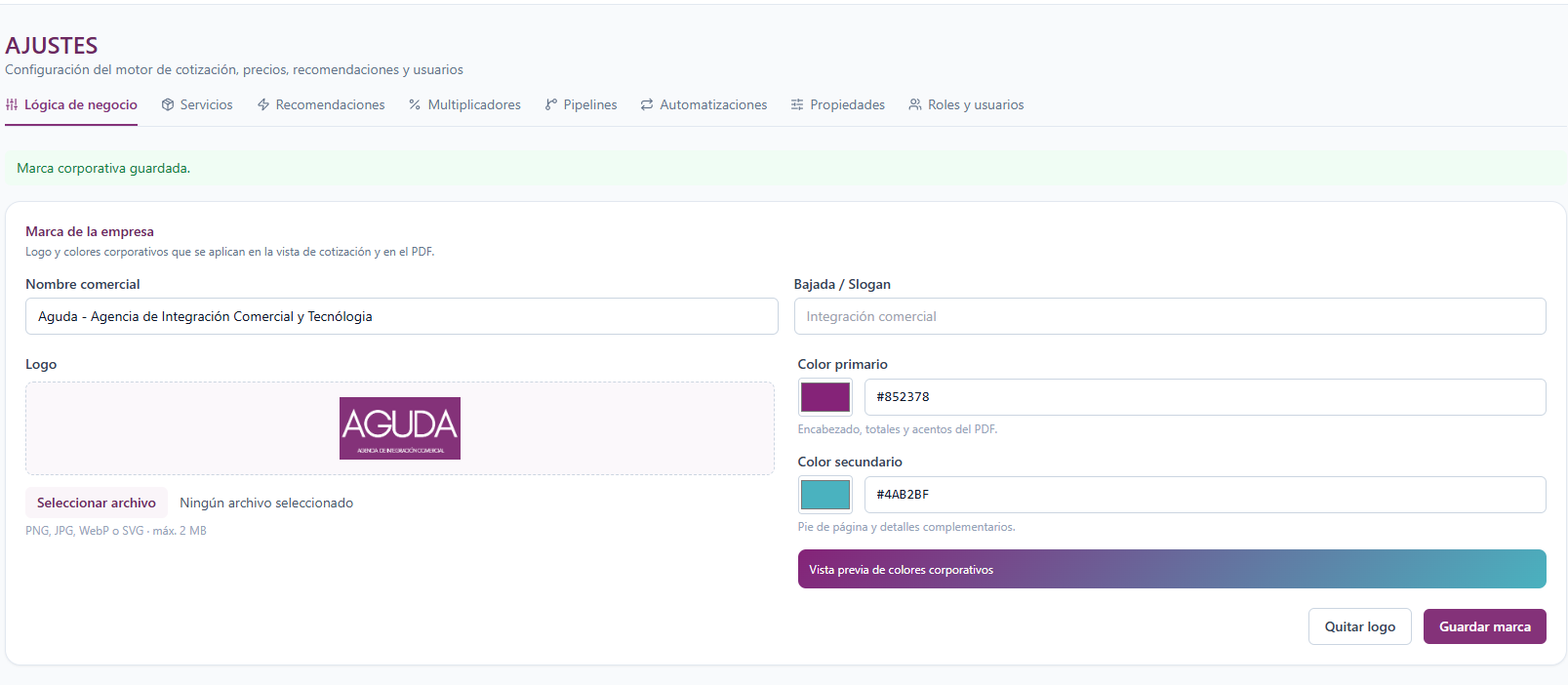Click the Multiplicadores percent icon
This screenshot has height=685, width=1568.
[415, 104]
